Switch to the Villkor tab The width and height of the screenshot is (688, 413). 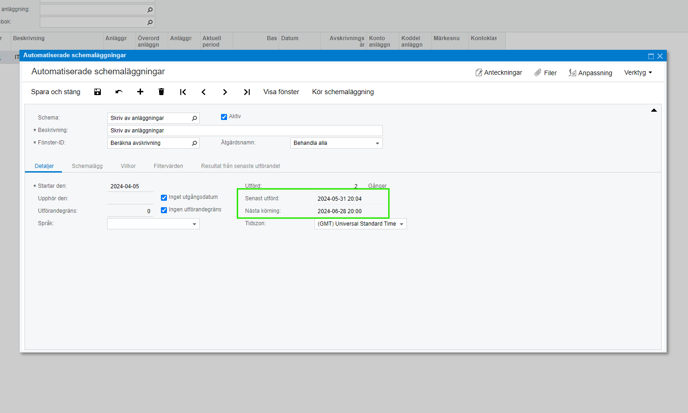click(128, 166)
